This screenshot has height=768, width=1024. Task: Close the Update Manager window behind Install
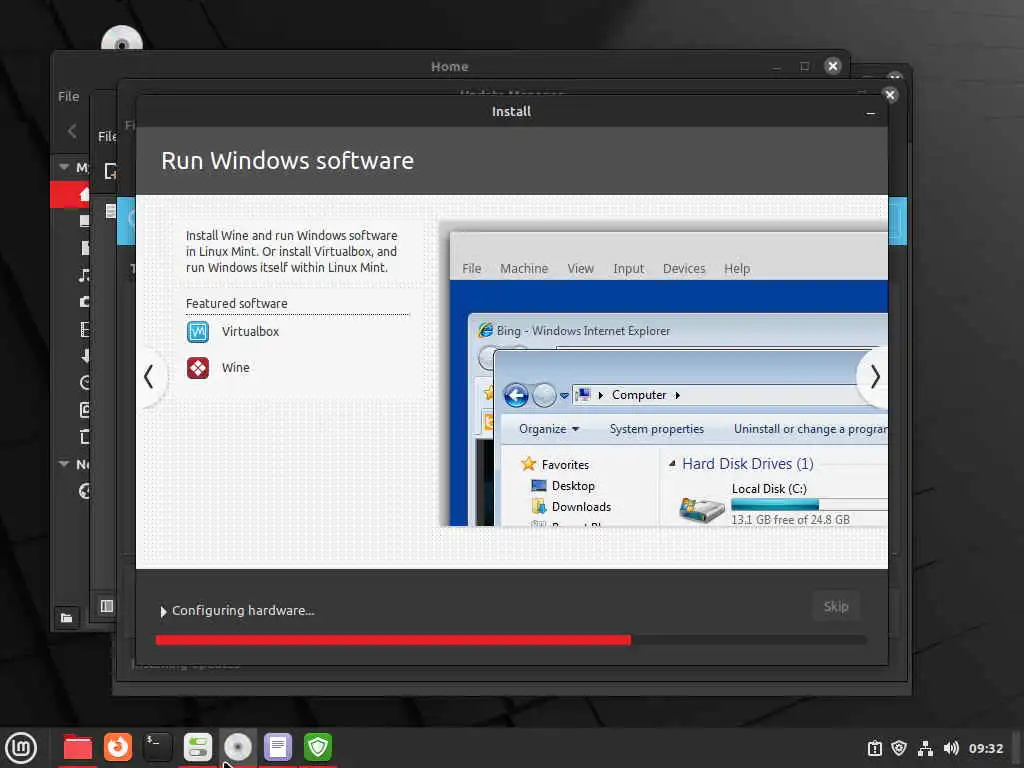(889, 95)
